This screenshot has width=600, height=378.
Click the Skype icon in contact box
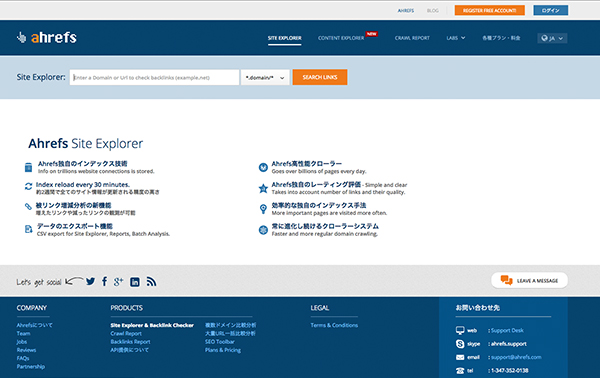tap(460, 344)
